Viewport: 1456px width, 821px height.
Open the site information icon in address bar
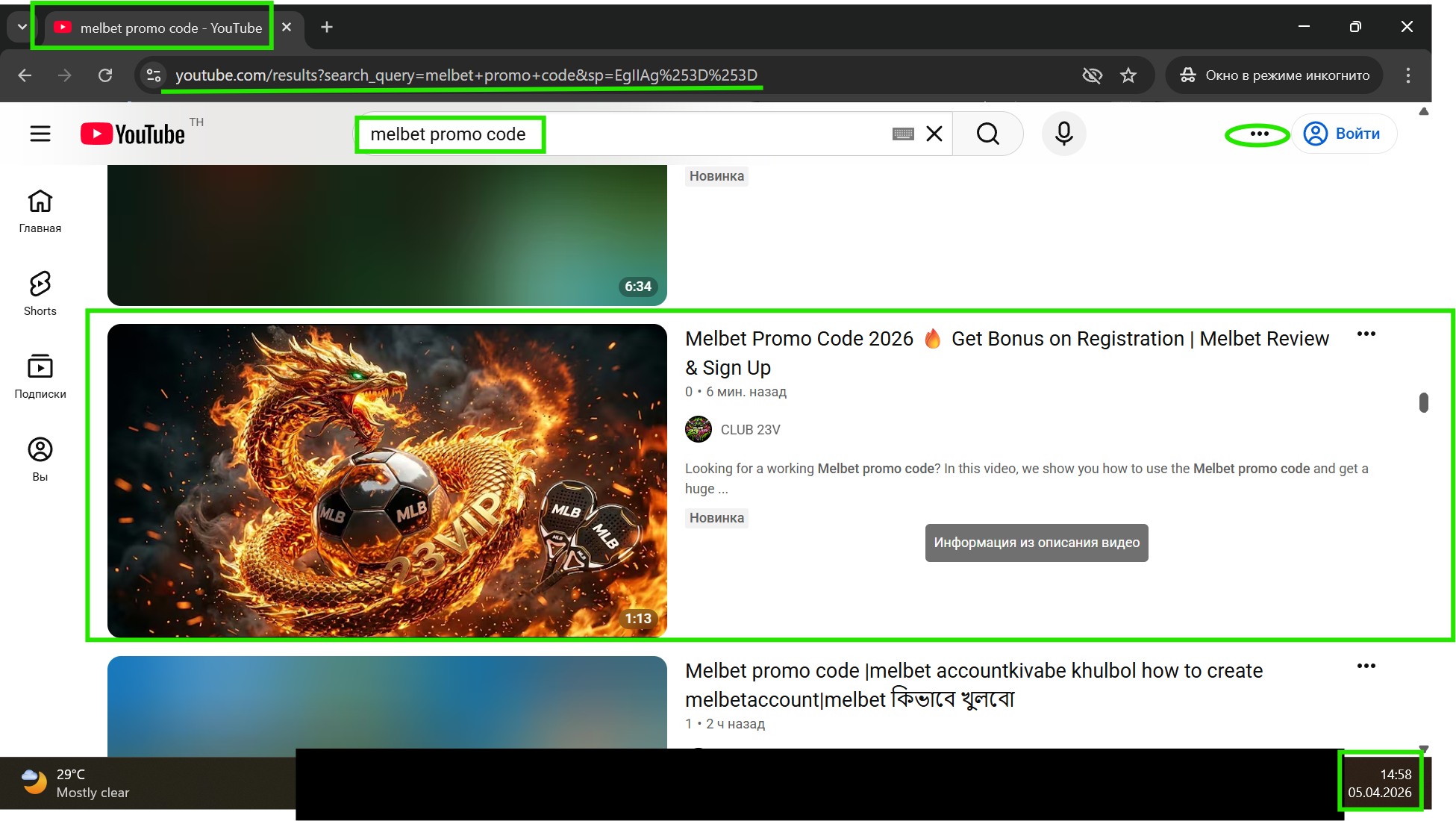pos(154,75)
